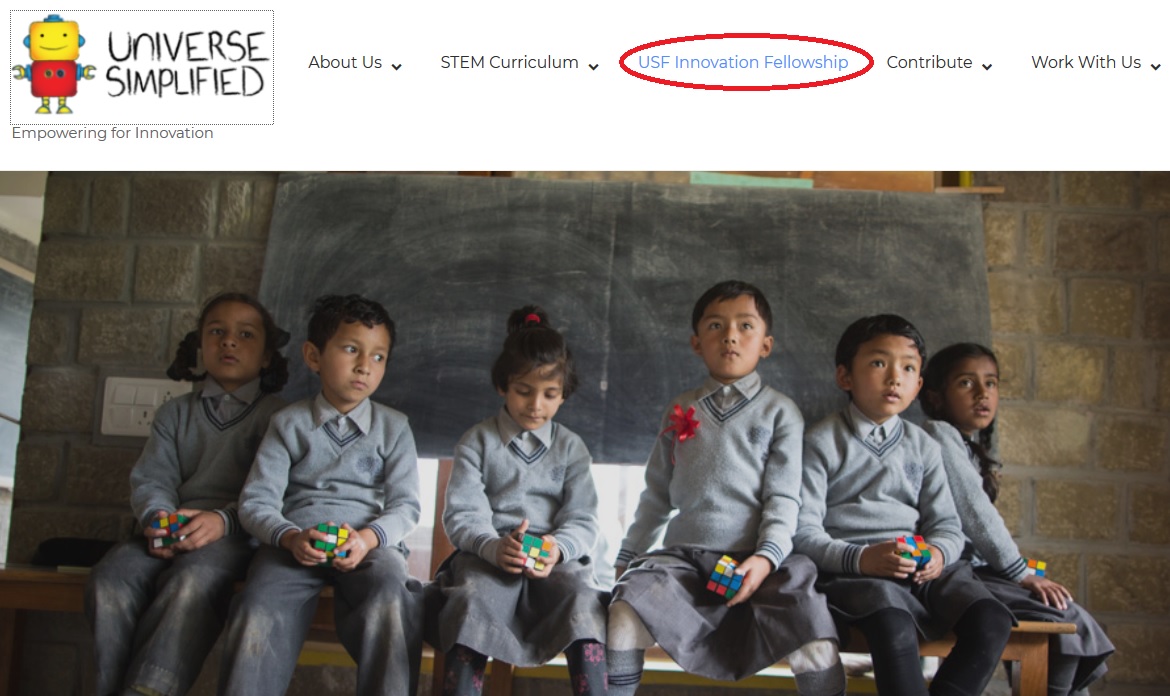Click the girl with the red hair tie
1170x696 pixels.
click(x=522, y=500)
